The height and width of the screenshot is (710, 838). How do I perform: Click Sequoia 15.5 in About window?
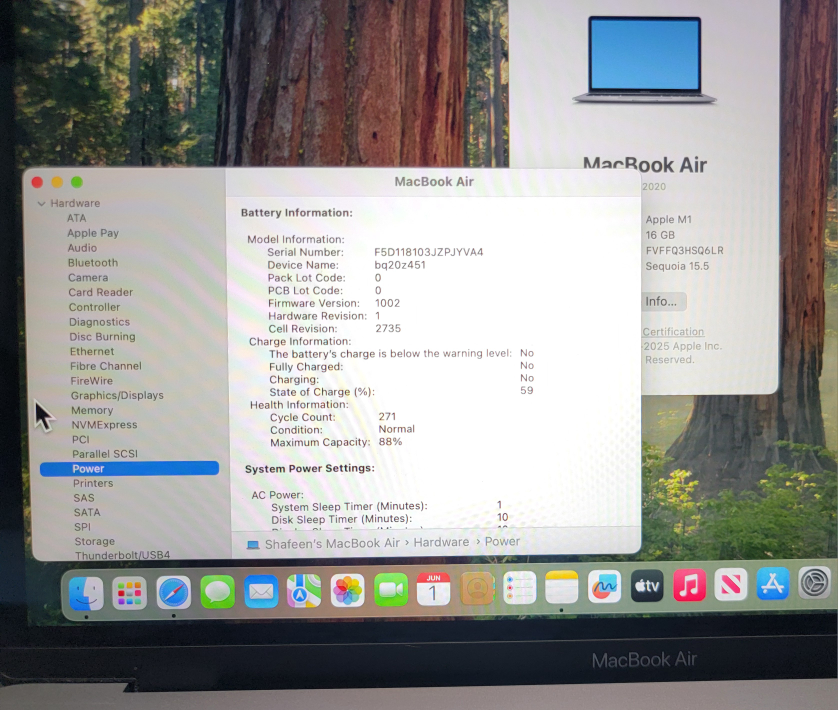pyautogui.click(x=677, y=266)
